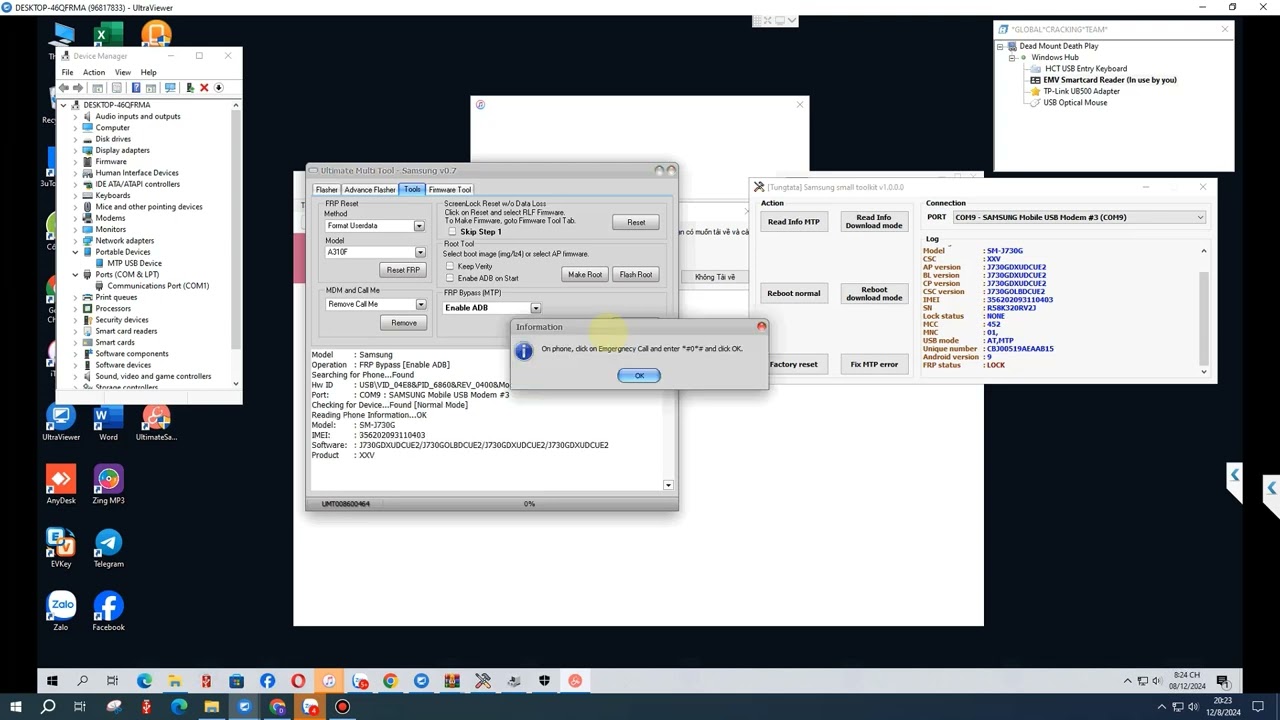Click OK in the Information dialog
The image size is (1280, 720).
click(x=639, y=375)
